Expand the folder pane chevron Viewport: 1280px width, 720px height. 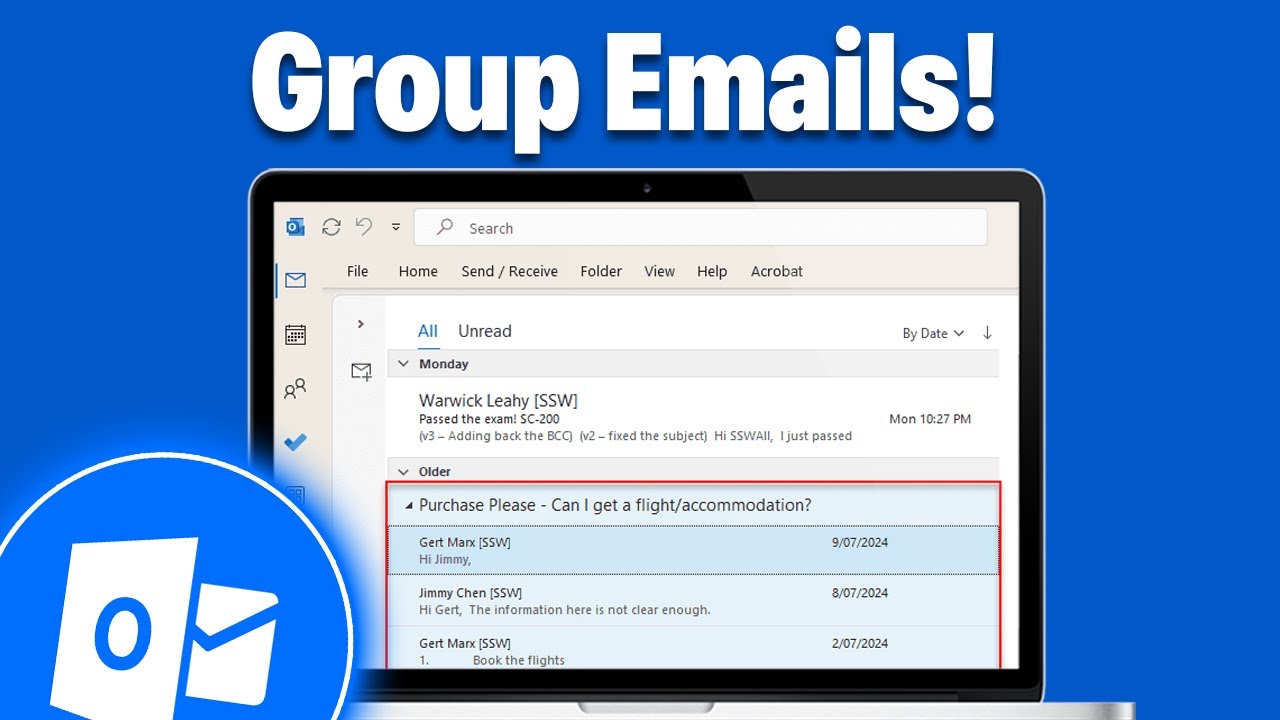(361, 324)
